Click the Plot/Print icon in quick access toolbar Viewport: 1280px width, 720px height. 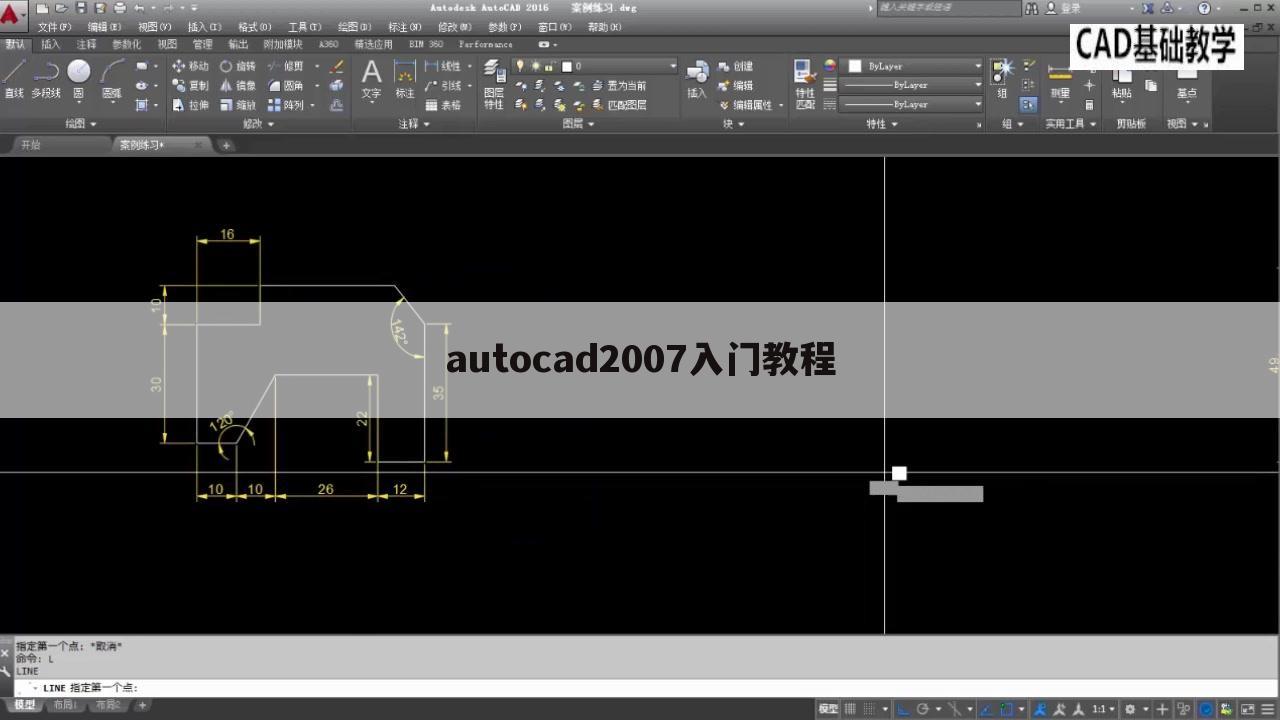[x=120, y=8]
